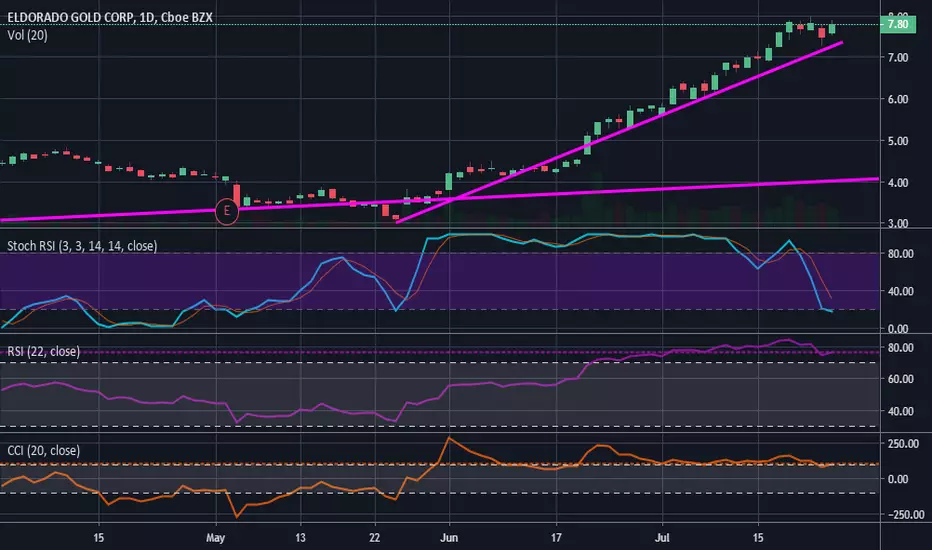Image resolution: width=932 pixels, height=550 pixels.
Task: Click the earnings 'E' marker circle
Action: (226, 211)
